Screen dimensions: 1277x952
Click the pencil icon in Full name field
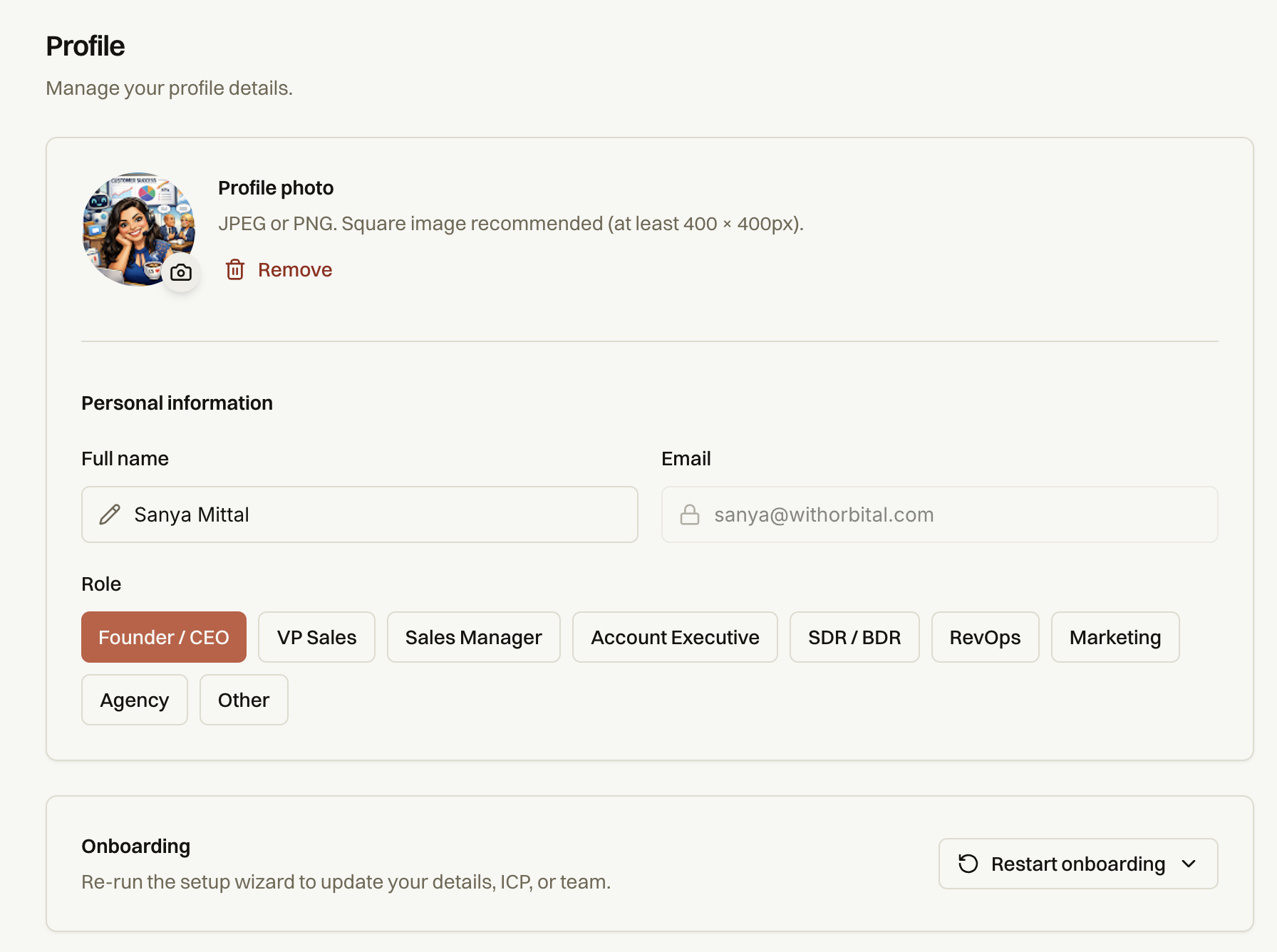tap(110, 514)
